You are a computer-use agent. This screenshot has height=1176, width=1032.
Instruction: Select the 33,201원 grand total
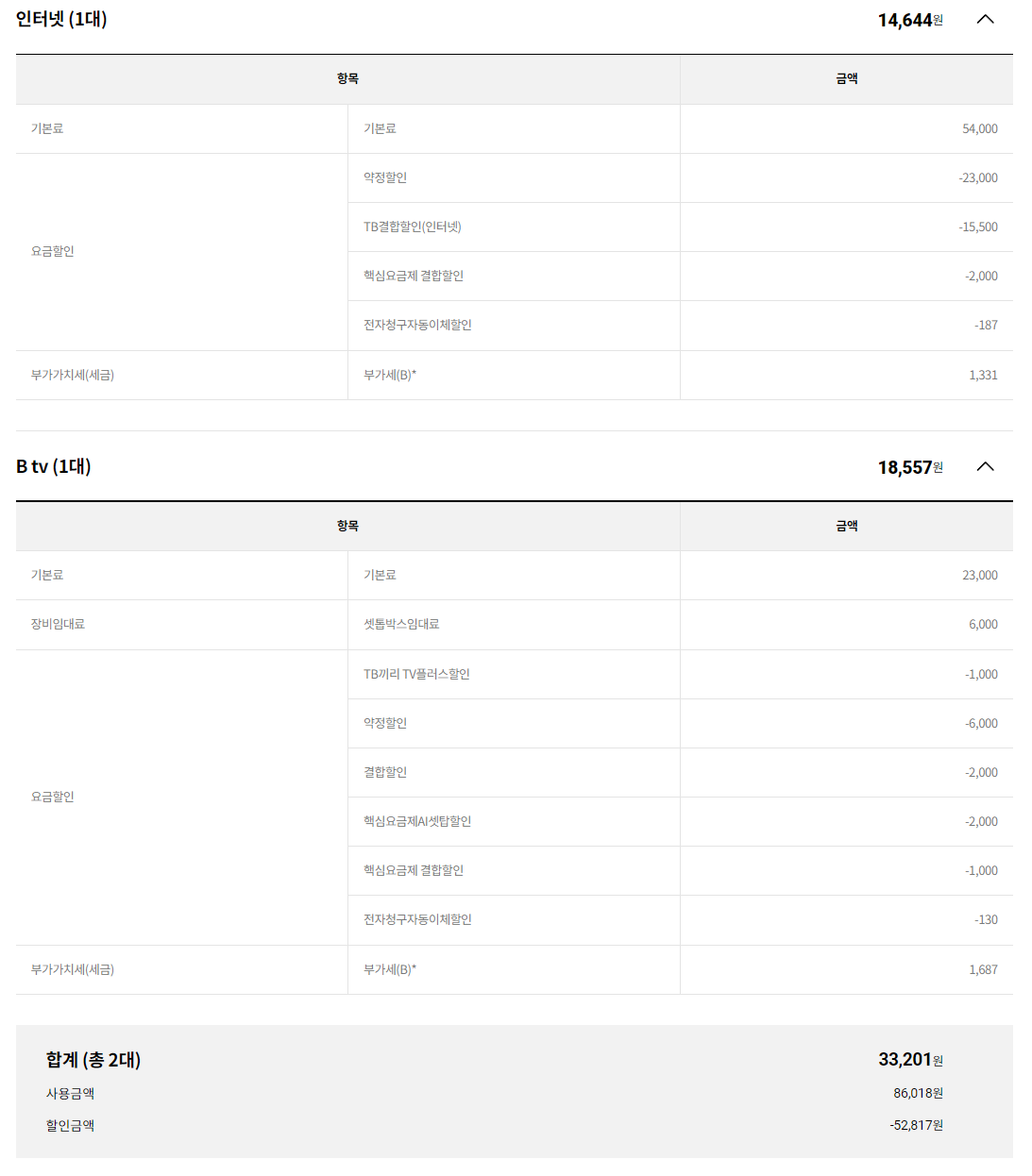pyautogui.click(x=909, y=1060)
